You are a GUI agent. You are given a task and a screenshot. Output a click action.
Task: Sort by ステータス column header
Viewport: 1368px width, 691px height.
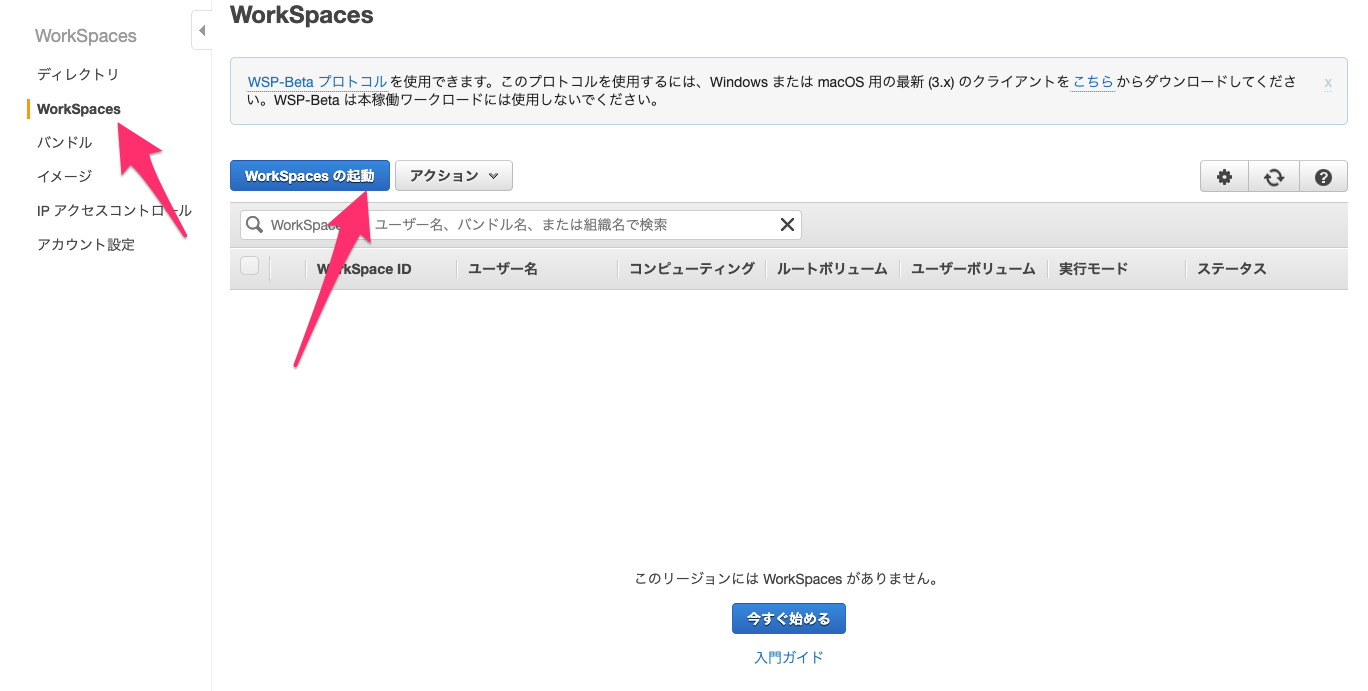tap(1232, 269)
